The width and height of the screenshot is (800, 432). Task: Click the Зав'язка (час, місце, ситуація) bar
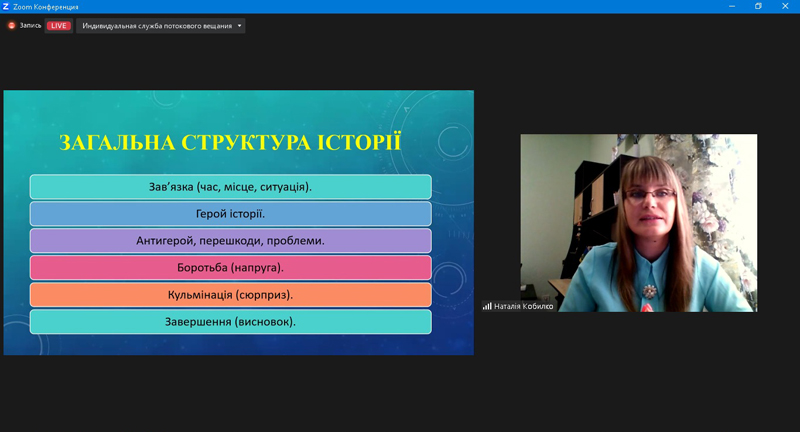click(x=231, y=187)
